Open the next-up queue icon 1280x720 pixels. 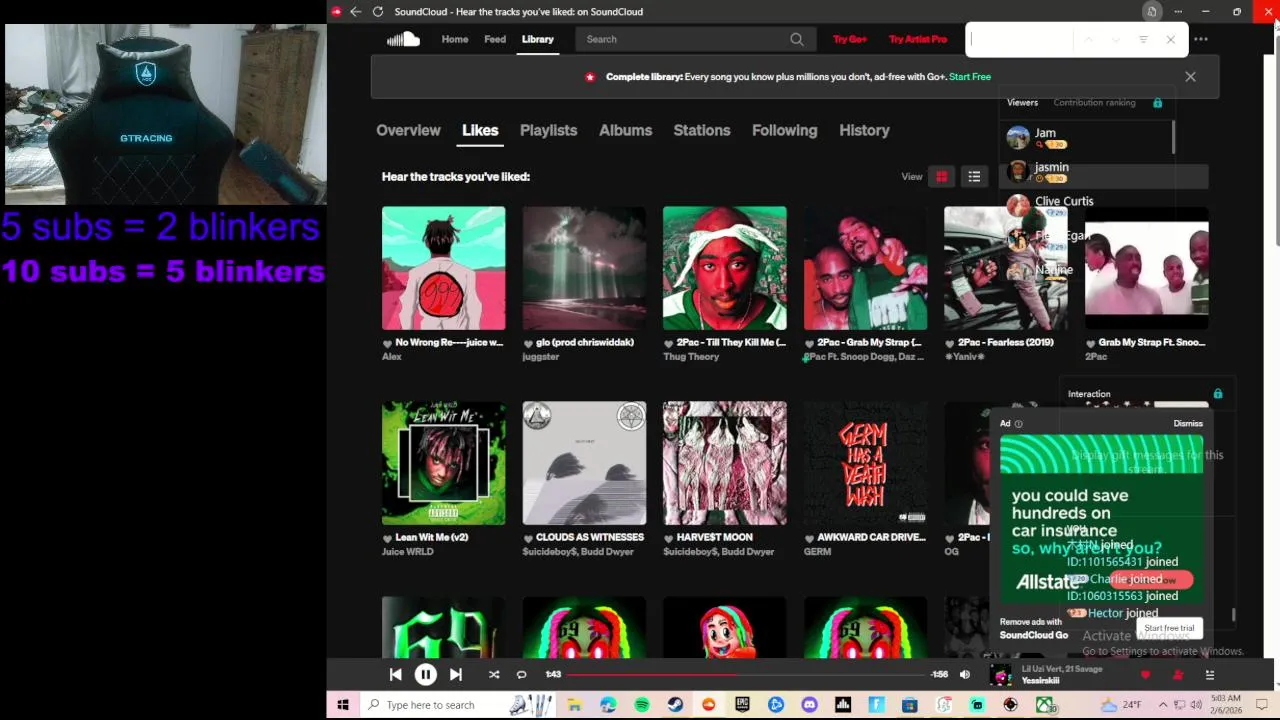click(1210, 675)
